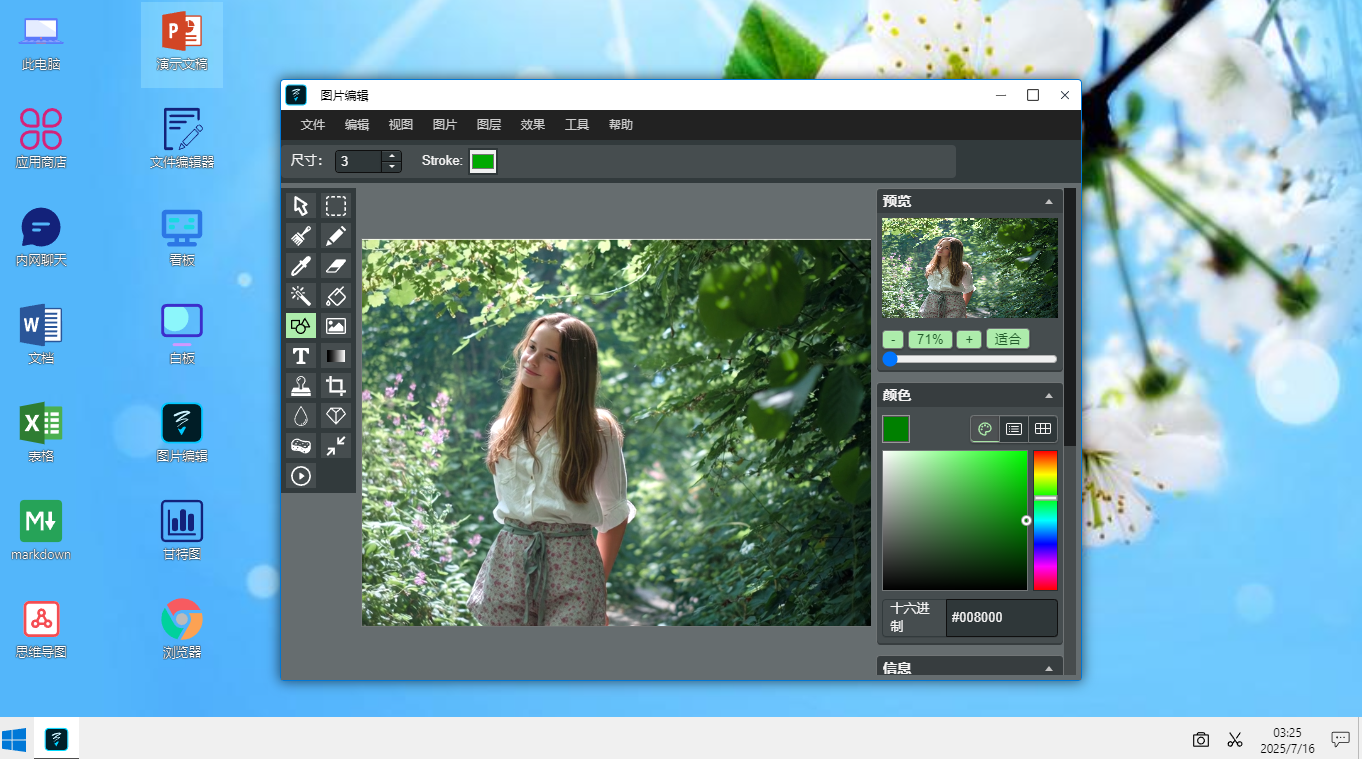Image resolution: width=1362 pixels, height=759 pixels.
Task: Select the Clone Stamp tool
Action: pos(301,386)
